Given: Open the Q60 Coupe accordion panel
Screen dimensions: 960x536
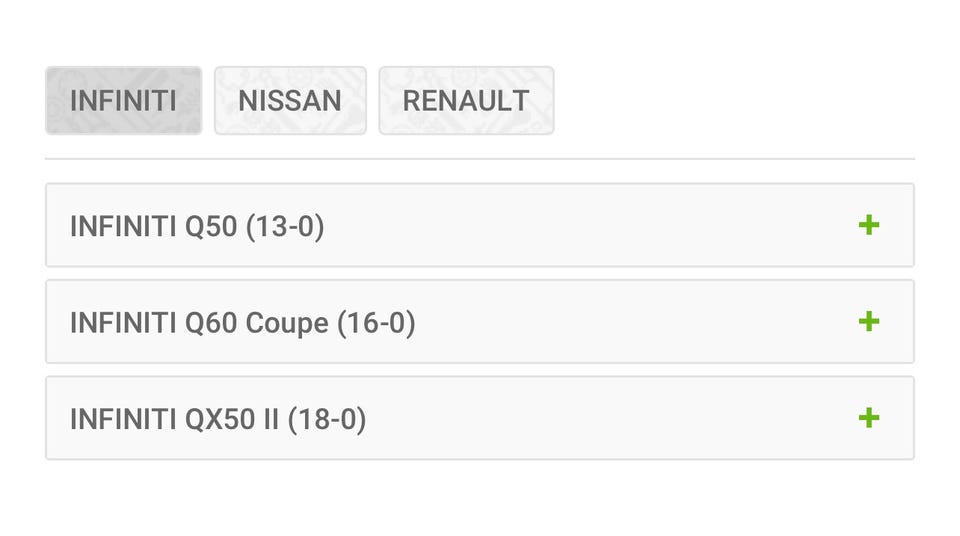Looking at the screenshot, I should (479, 321).
